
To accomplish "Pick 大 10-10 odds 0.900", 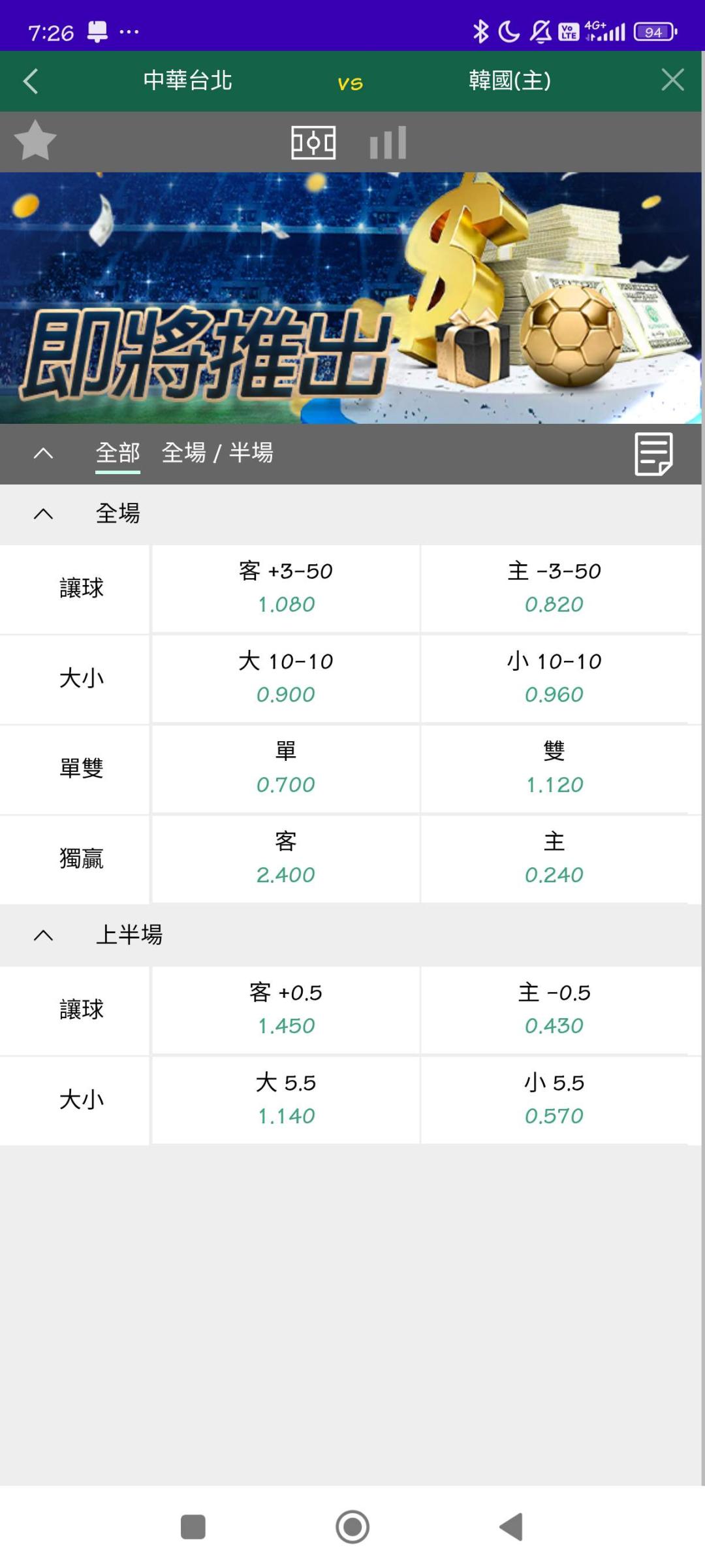I will coord(286,678).
